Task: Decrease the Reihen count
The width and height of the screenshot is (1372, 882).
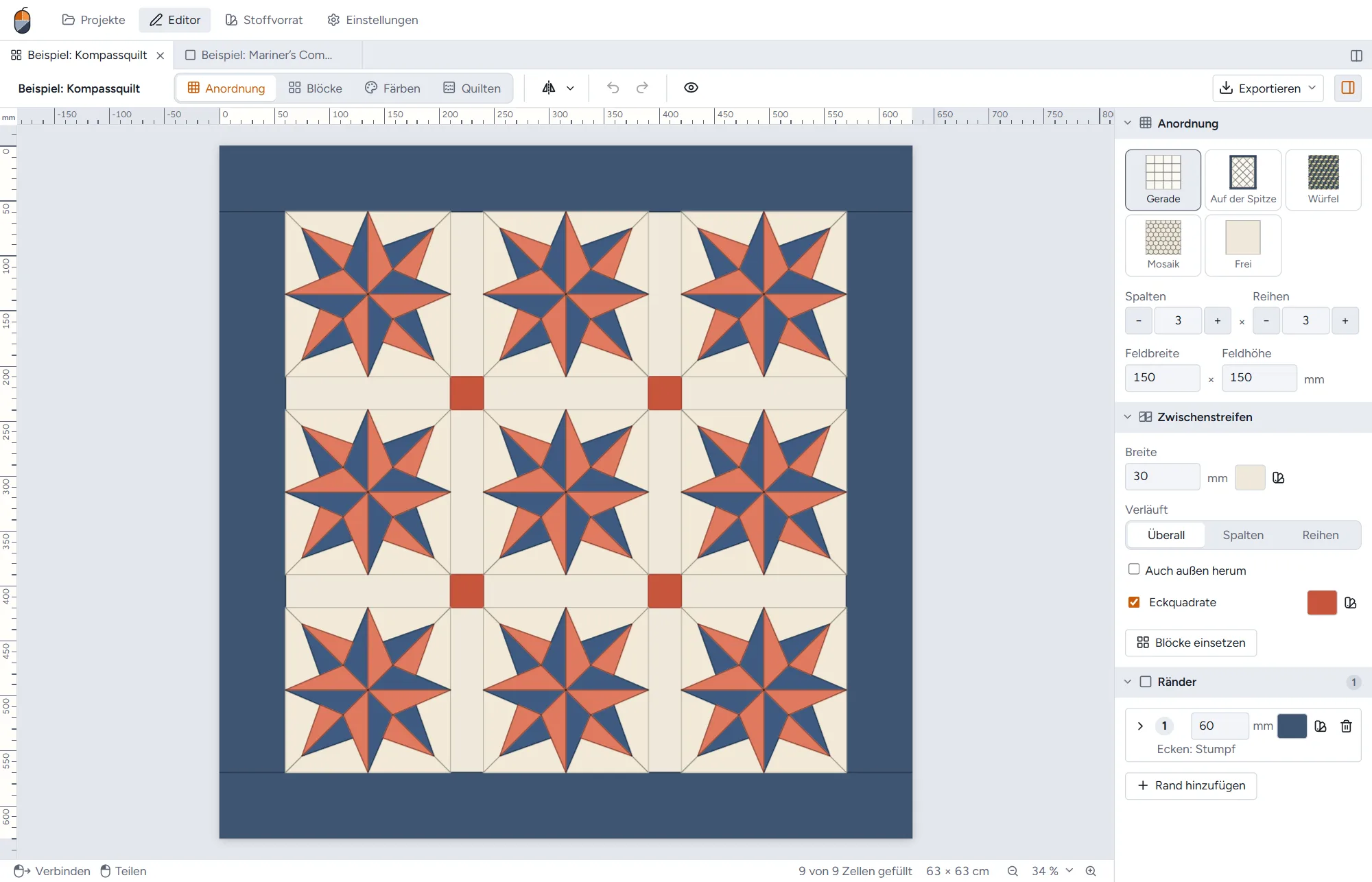Action: pyautogui.click(x=1266, y=320)
